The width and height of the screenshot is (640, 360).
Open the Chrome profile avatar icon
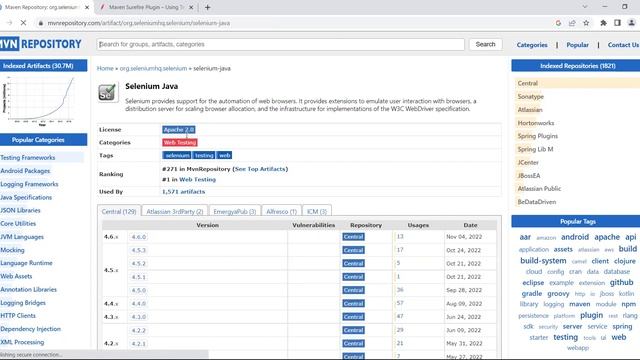pos(631,23)
